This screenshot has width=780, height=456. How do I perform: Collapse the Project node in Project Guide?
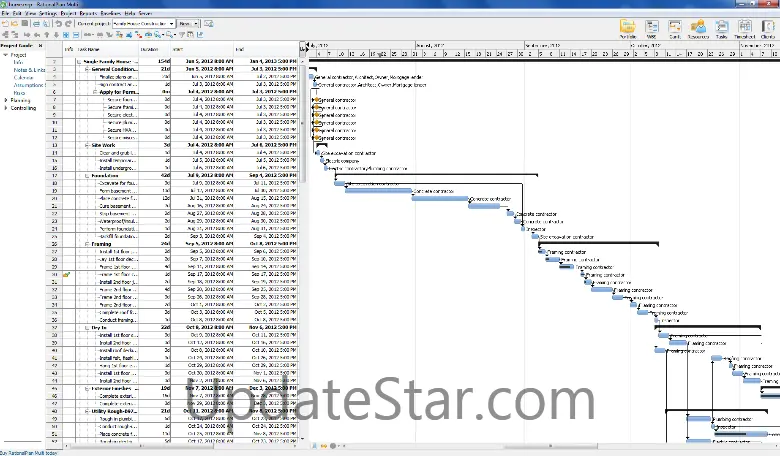point(5,55)
